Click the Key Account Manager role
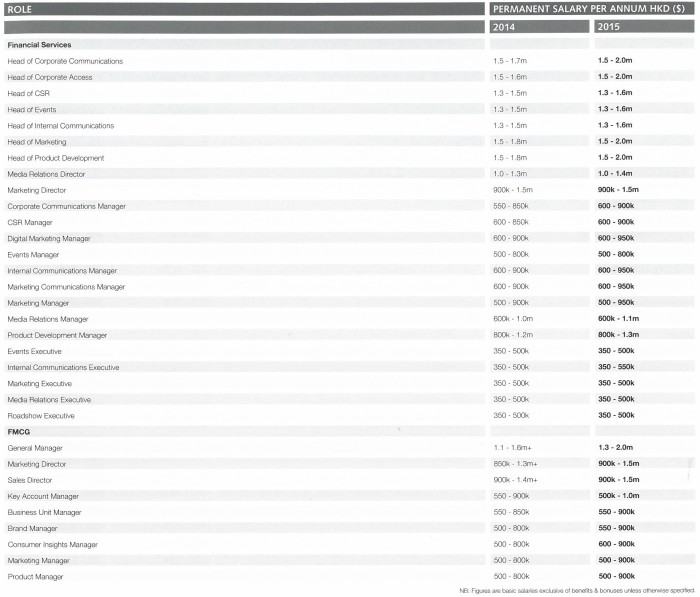Viewport: 700px width, 597px height. tap(43, 496)
